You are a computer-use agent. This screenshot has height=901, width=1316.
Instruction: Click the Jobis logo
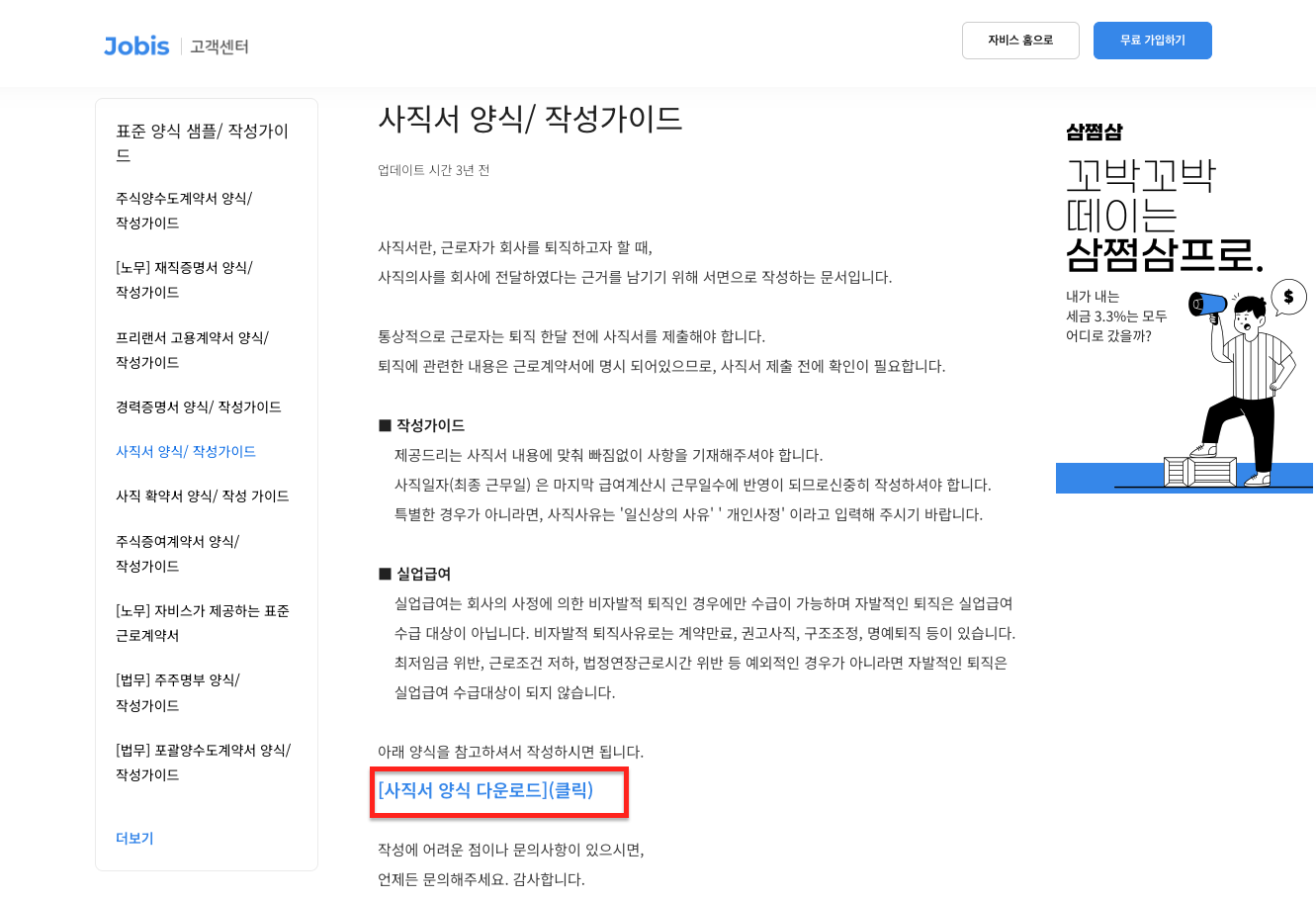coord(135,45)
